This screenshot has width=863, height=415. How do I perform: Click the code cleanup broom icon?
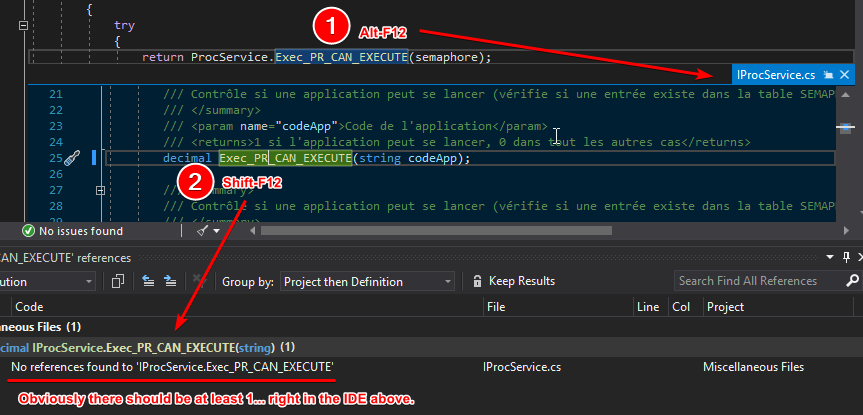coord(202,231)
